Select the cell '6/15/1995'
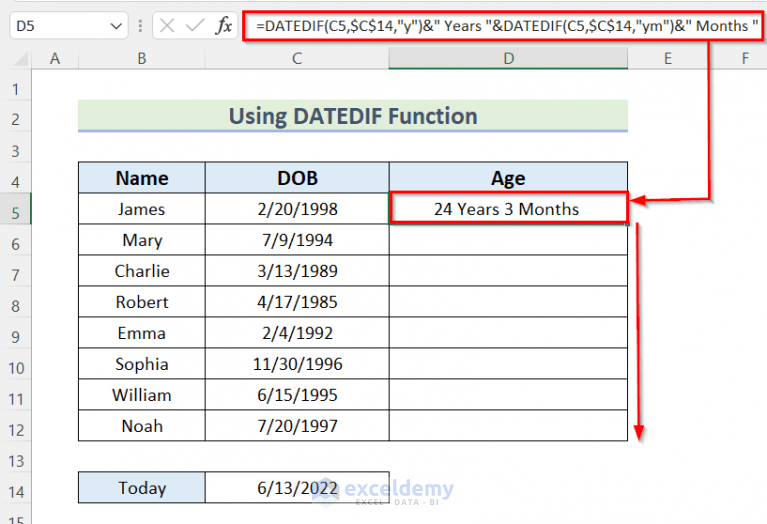This screenshot has width=767, height=524. click(x=297, y=395)
